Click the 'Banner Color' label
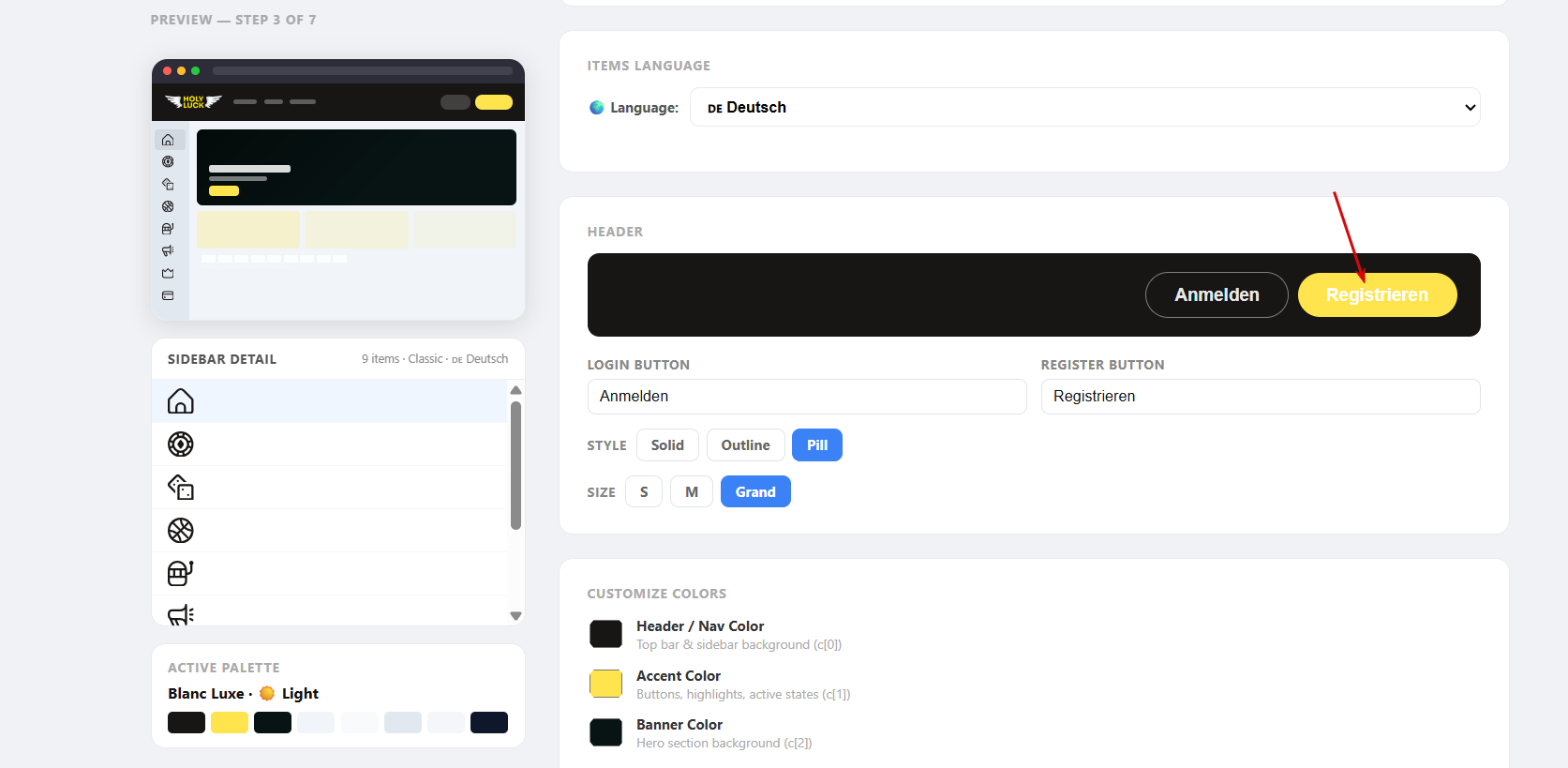This screenshot has width=1568, height=768. [679, 725]
